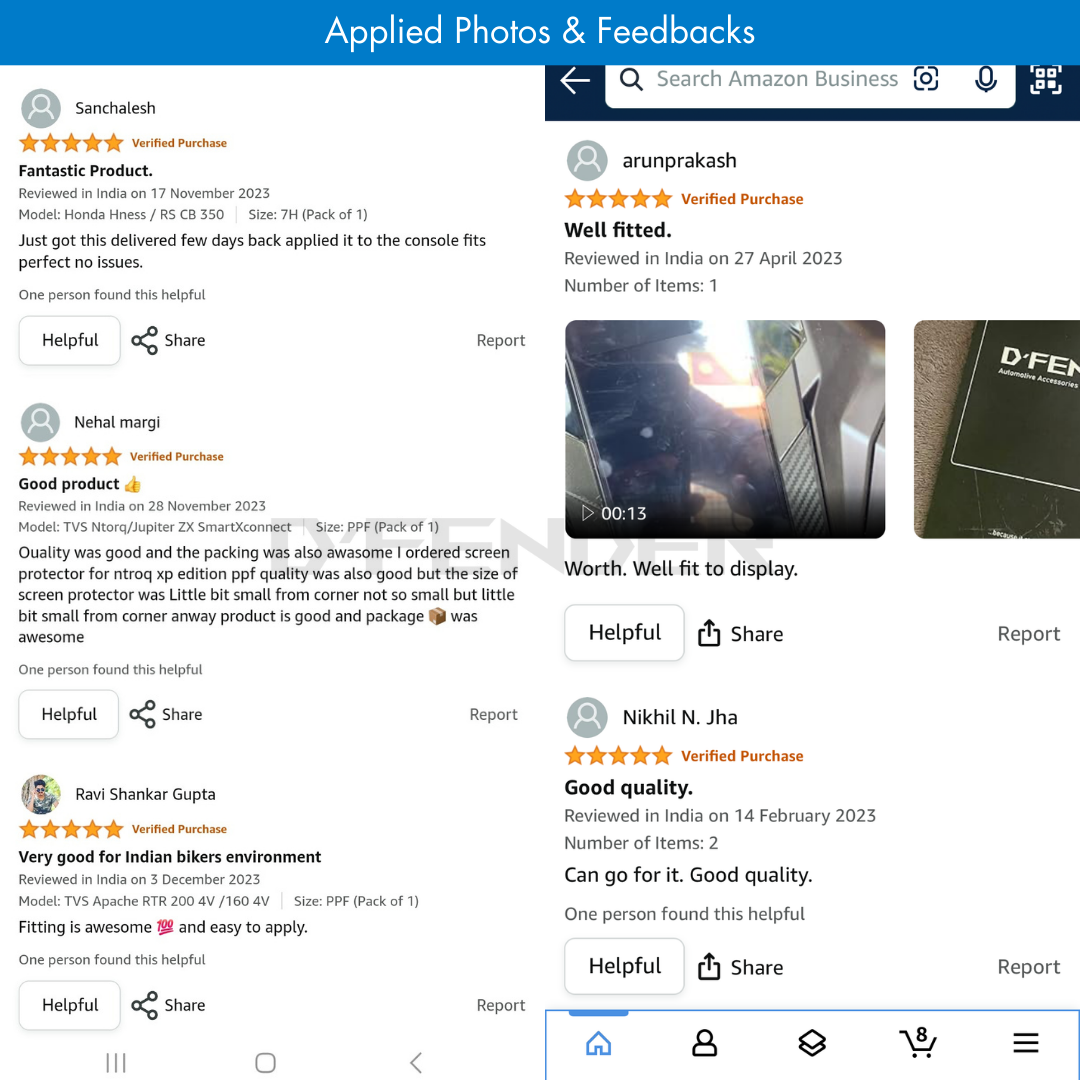Share arunprakash's Well fitted review
The height and width of the screenshot is (1080, 1080).
740,634
